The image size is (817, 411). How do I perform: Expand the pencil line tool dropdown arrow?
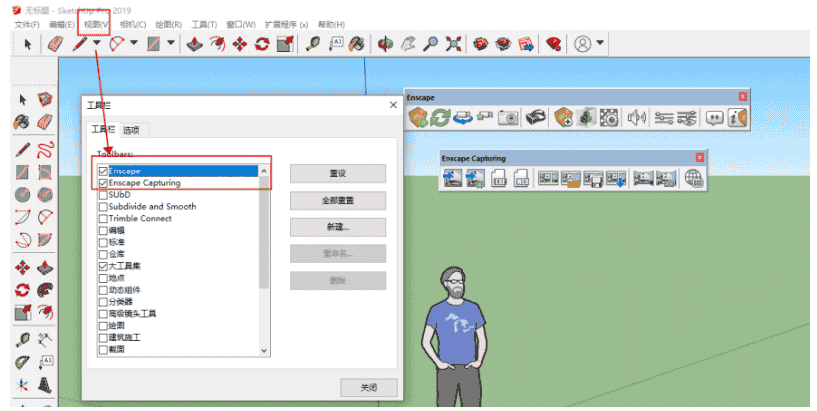(x=96, y=44)
